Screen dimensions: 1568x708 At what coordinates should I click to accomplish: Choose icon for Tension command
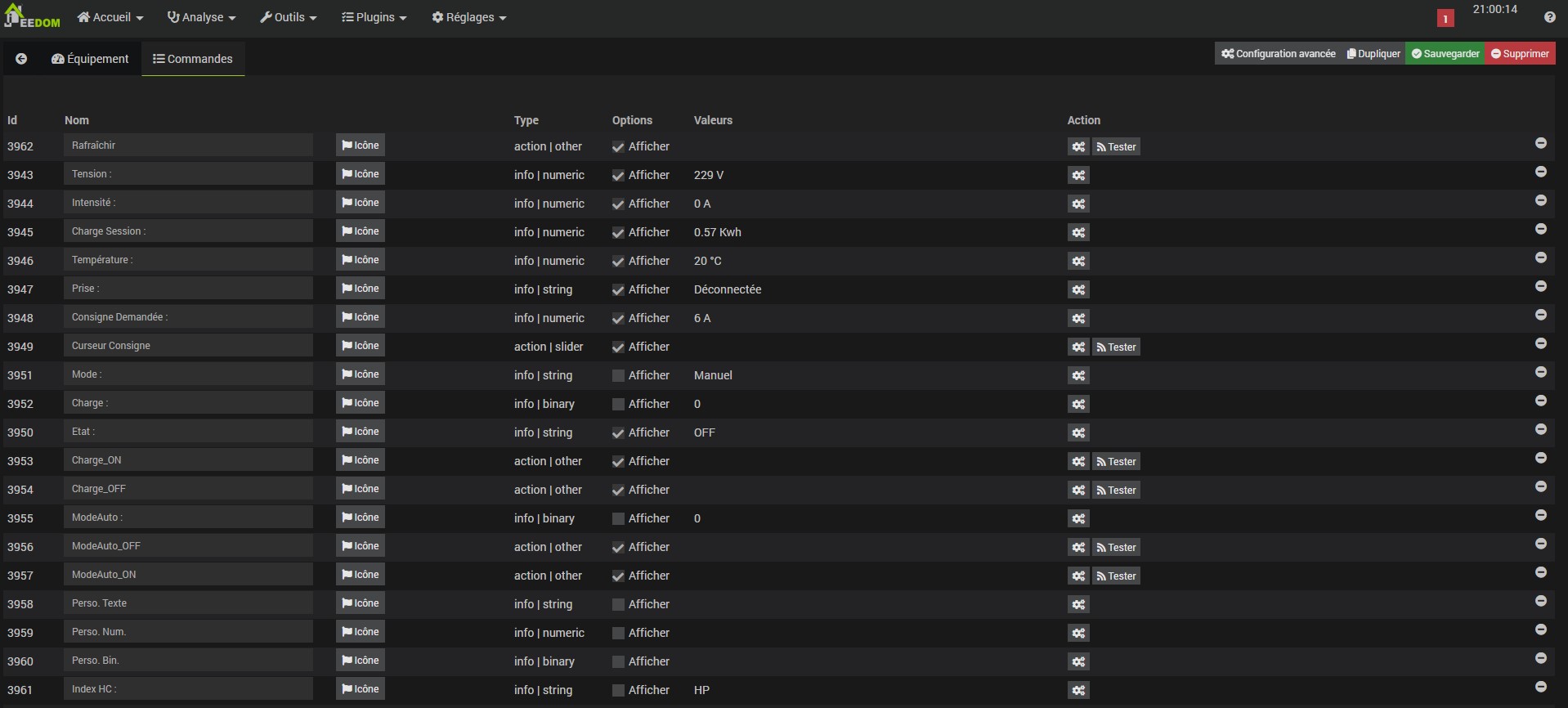click(x=361, y=174)
